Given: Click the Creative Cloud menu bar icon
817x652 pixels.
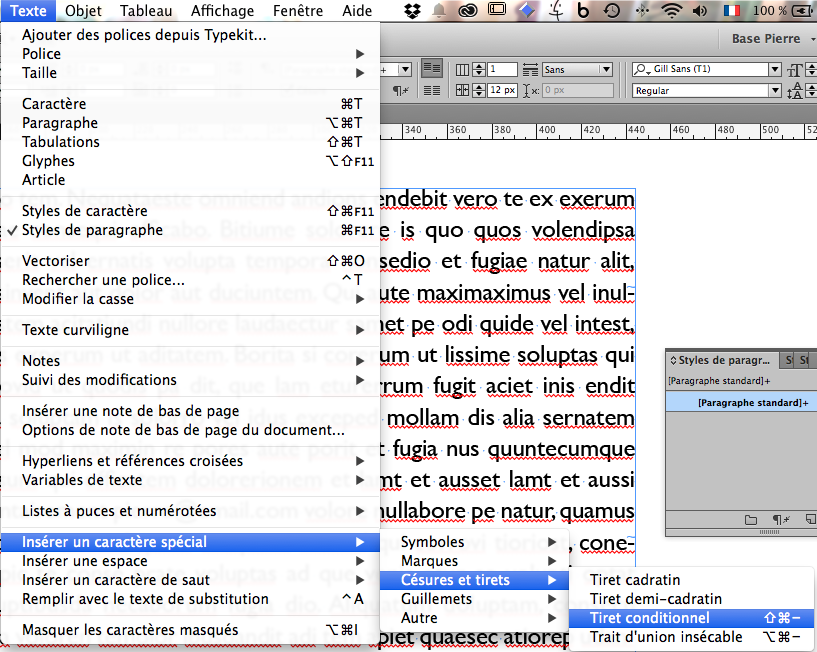Looking at the screenshot, I should point(468,10).
